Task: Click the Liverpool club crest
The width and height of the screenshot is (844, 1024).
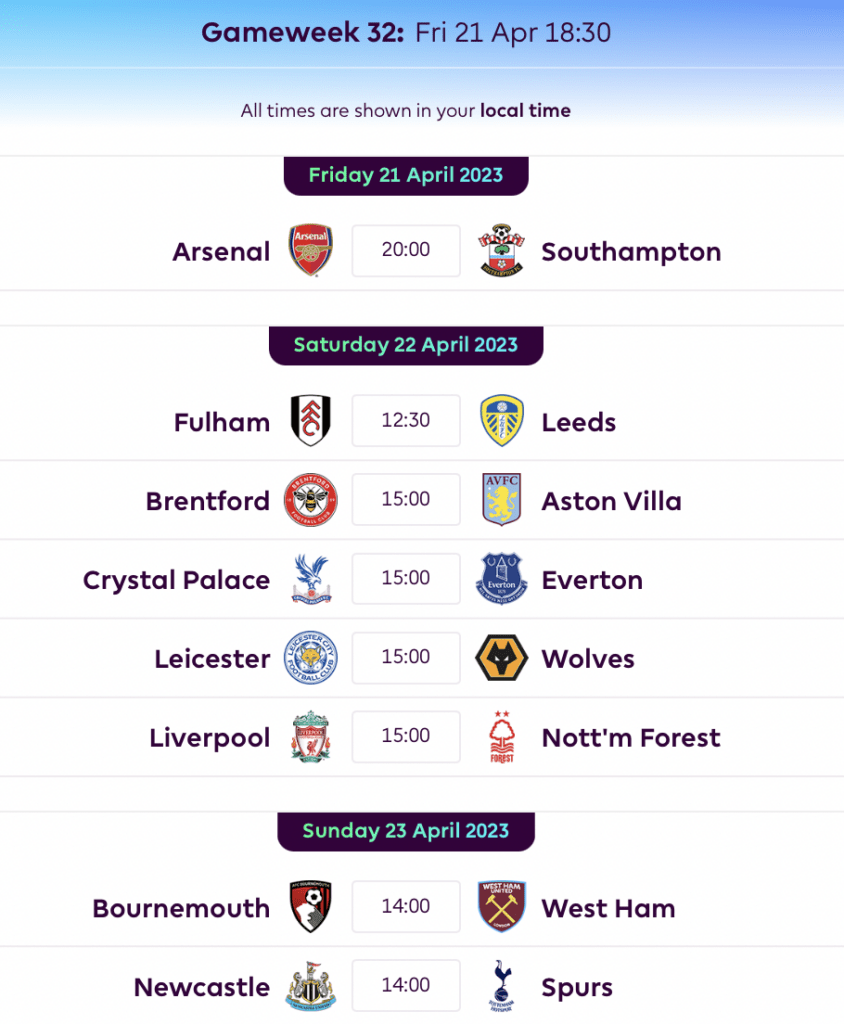Action: point(311,737)
